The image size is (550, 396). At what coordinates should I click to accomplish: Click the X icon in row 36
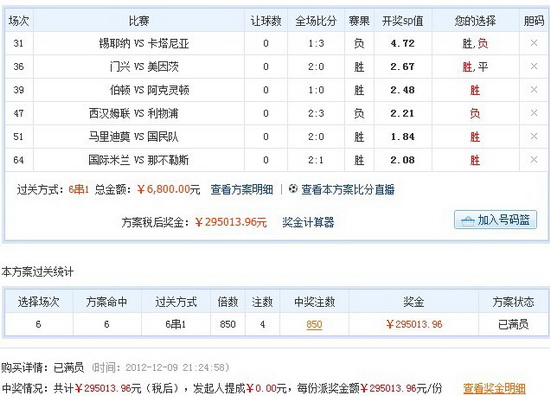[x=534, y=66]
